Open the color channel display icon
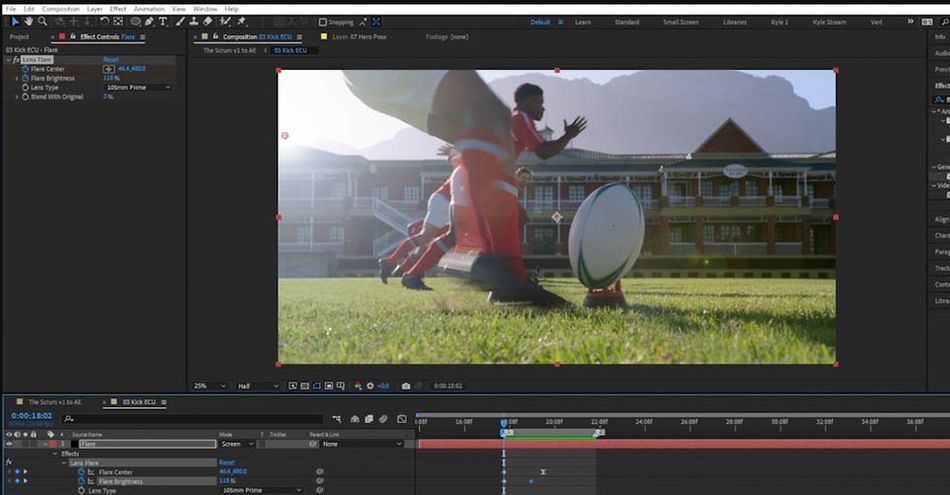This screenshot has width=950, height=495. [x=358, y=386]
